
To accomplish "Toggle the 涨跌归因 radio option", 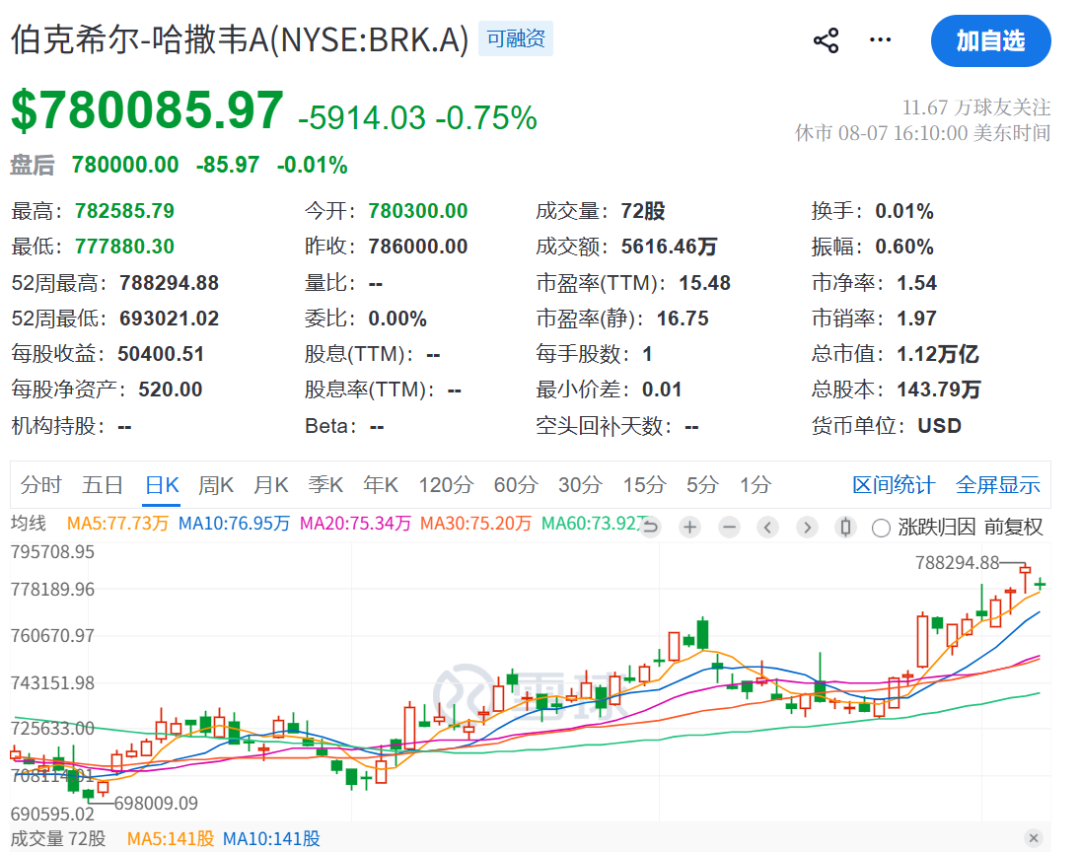I will (881, 528).
